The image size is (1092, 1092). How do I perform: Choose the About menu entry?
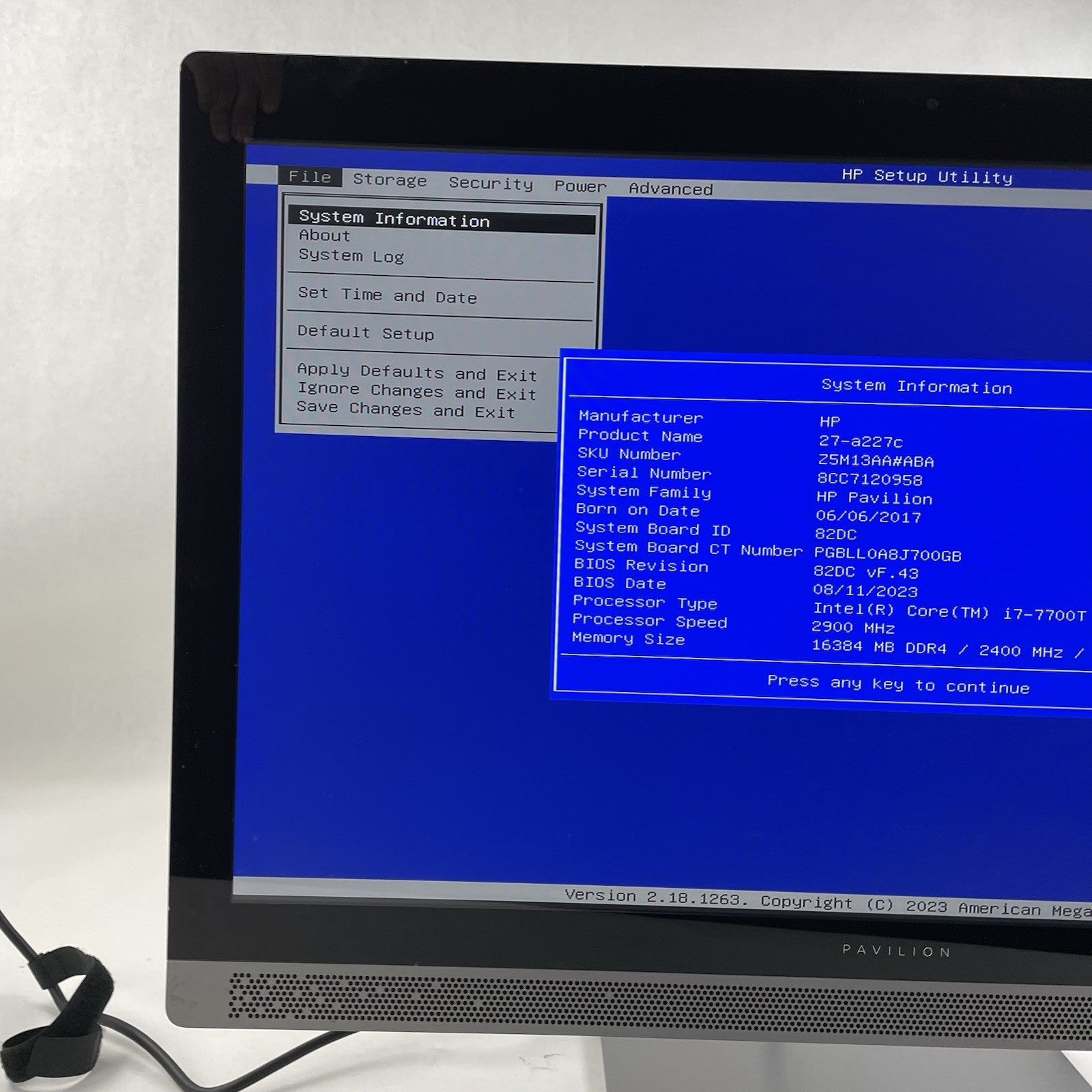click(324, 236)
